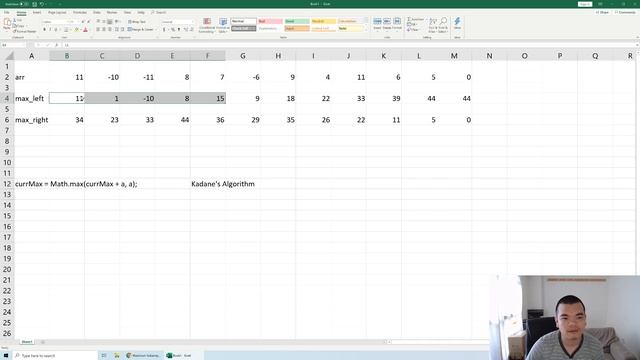Image resolution: width=640 pixels, height=360 pixels.
Task: Toggle the AutoSave switch
Action: [x=24, y=4]
